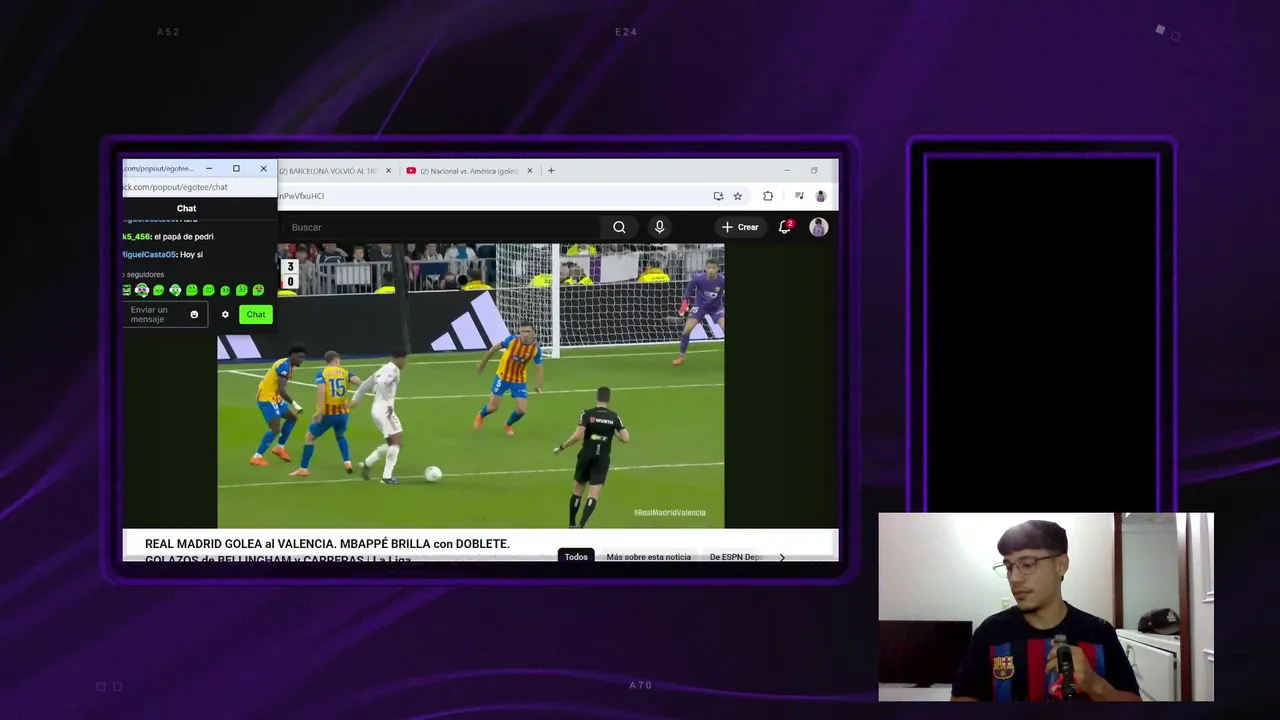The width and height of the screenshot is (1280, 720).
Task: Select the Más sobre esta noticia chip
Action: coord(648,556)
